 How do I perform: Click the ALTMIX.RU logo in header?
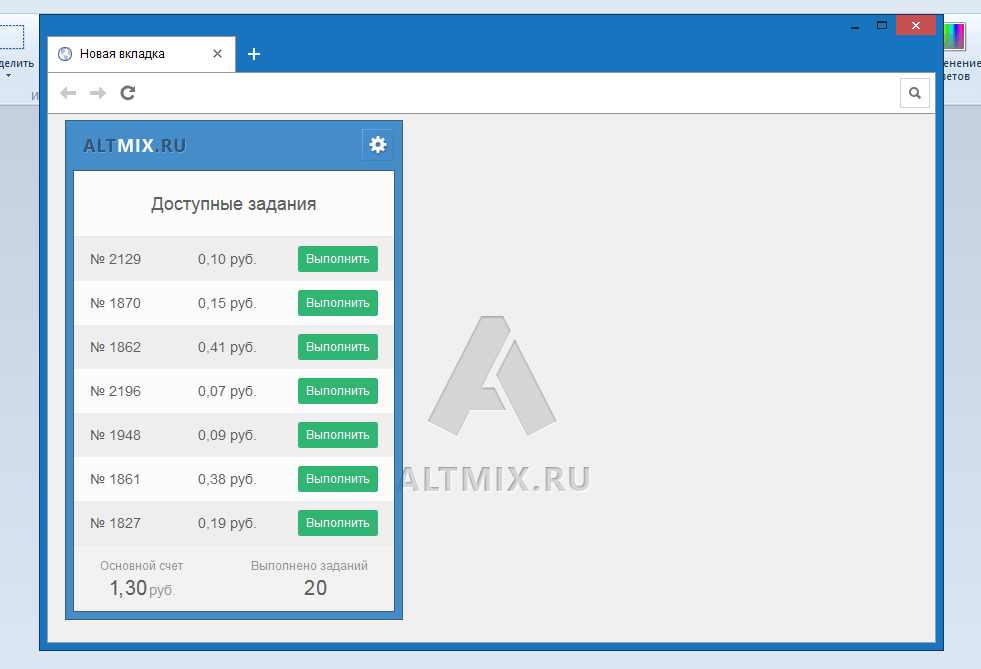(x=135, y=146)
